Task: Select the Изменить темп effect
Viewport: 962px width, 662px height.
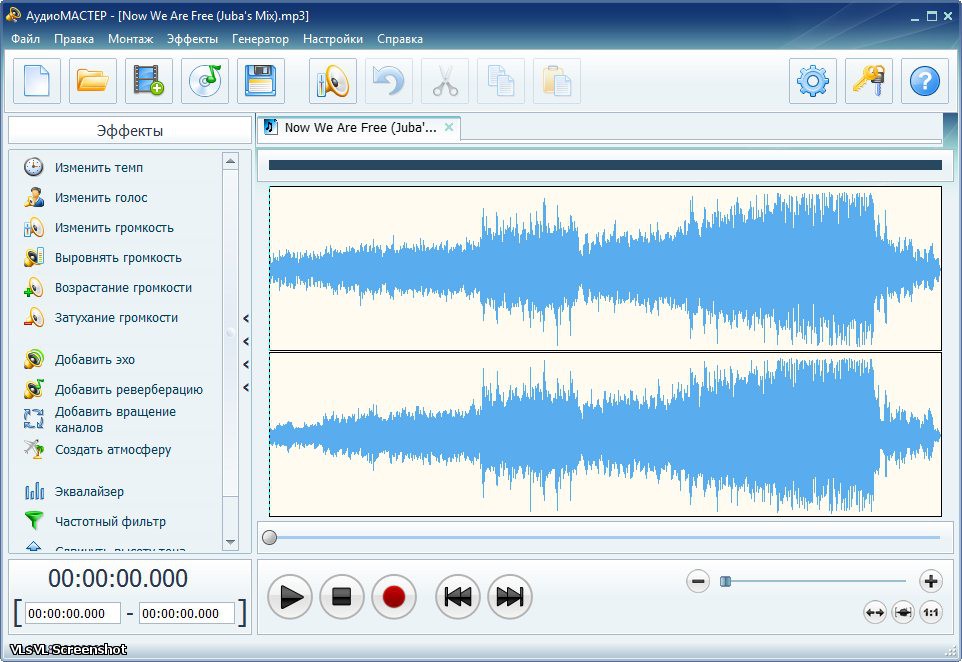Action: (98, 167)
